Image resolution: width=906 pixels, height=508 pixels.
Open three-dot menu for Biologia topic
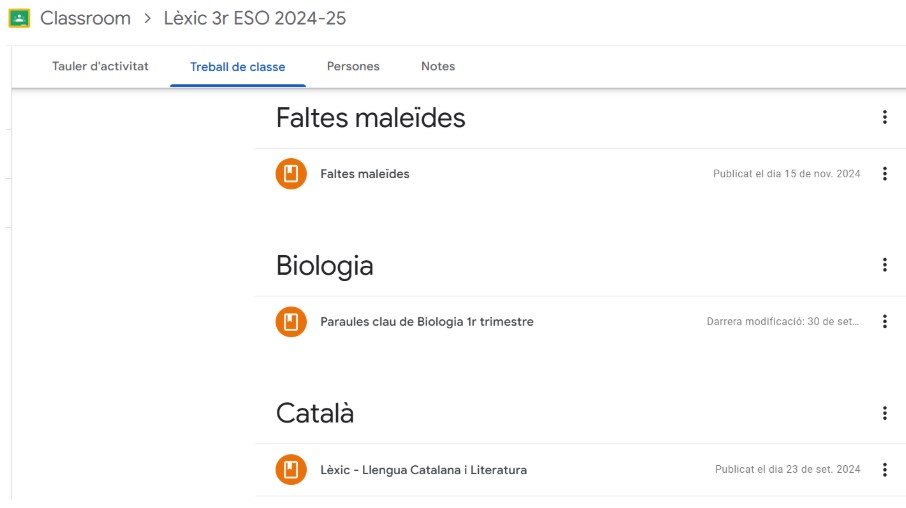click(x=884, y=265)
